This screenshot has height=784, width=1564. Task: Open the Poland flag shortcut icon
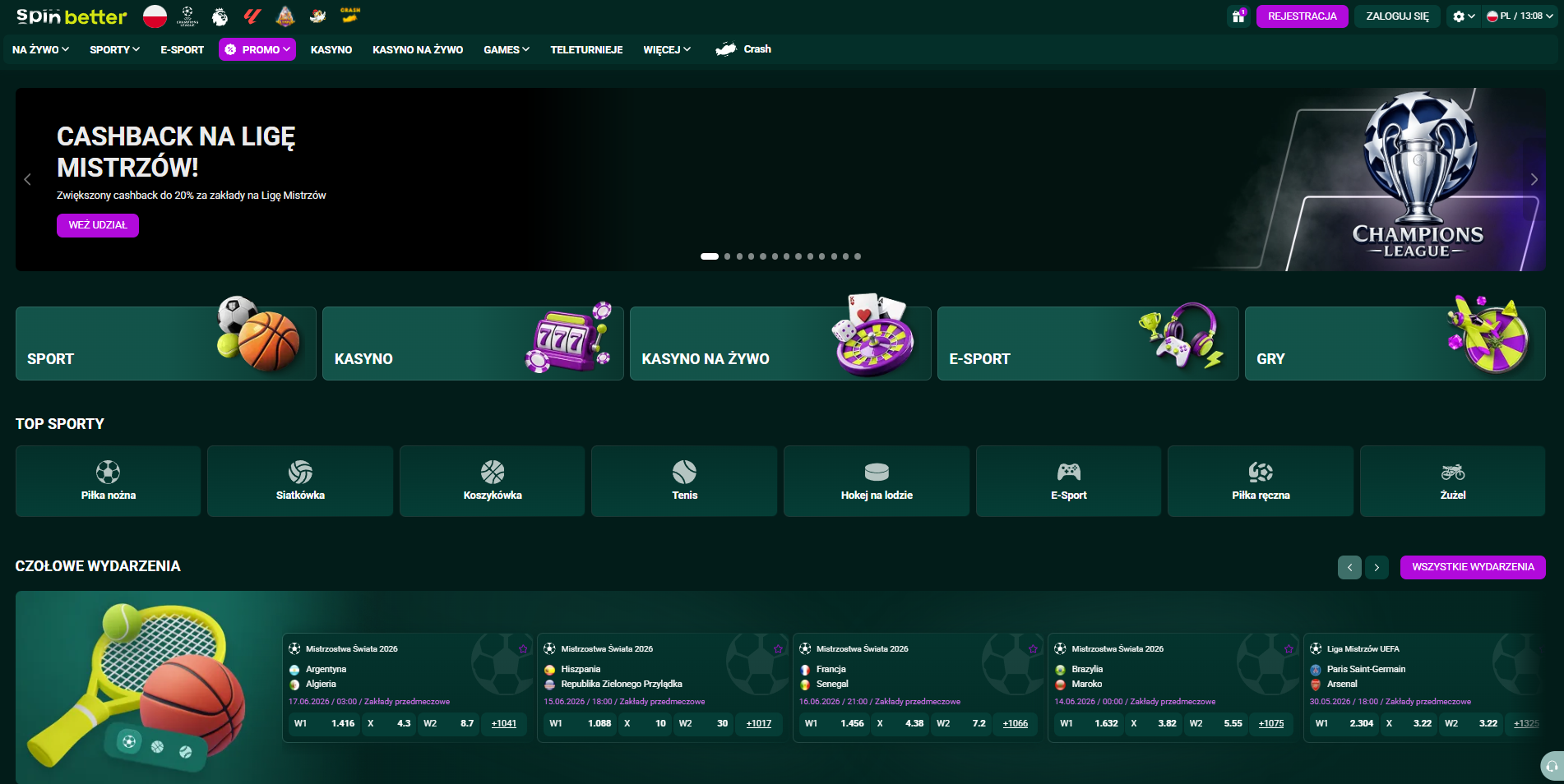pyautogui.click(x=155, y=16)
